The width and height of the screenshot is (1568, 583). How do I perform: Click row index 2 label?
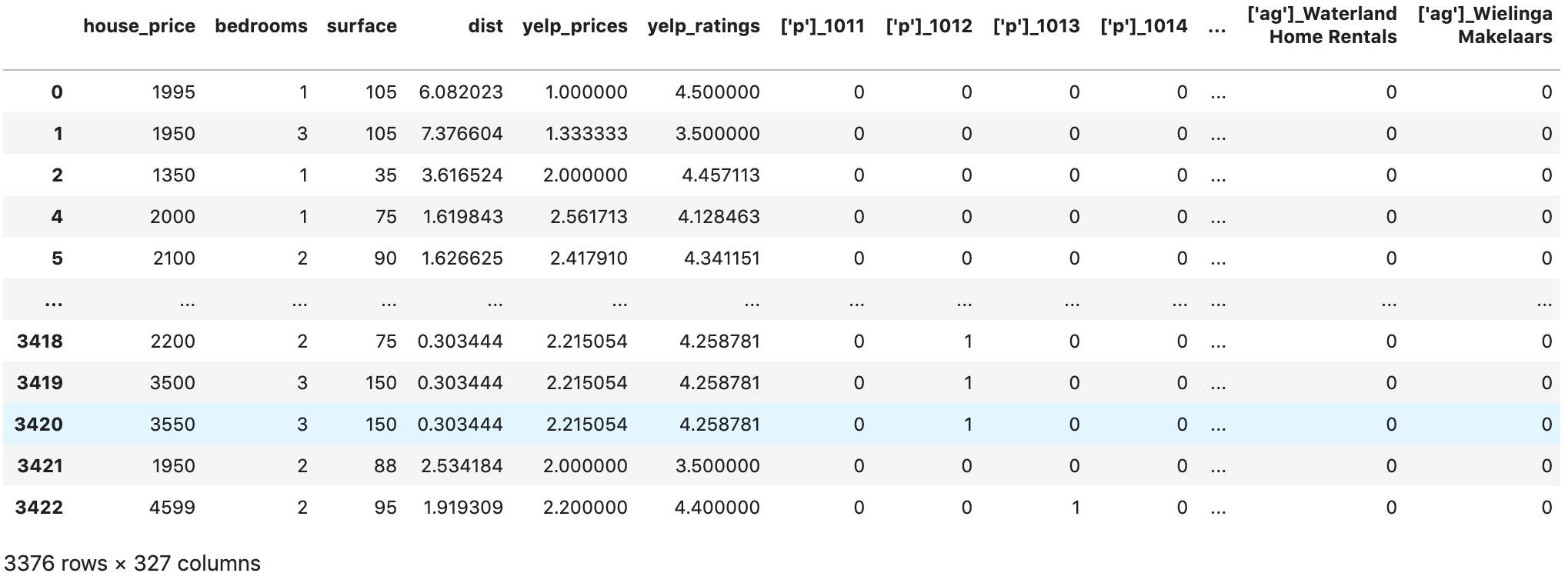click(x=57, y=175)
